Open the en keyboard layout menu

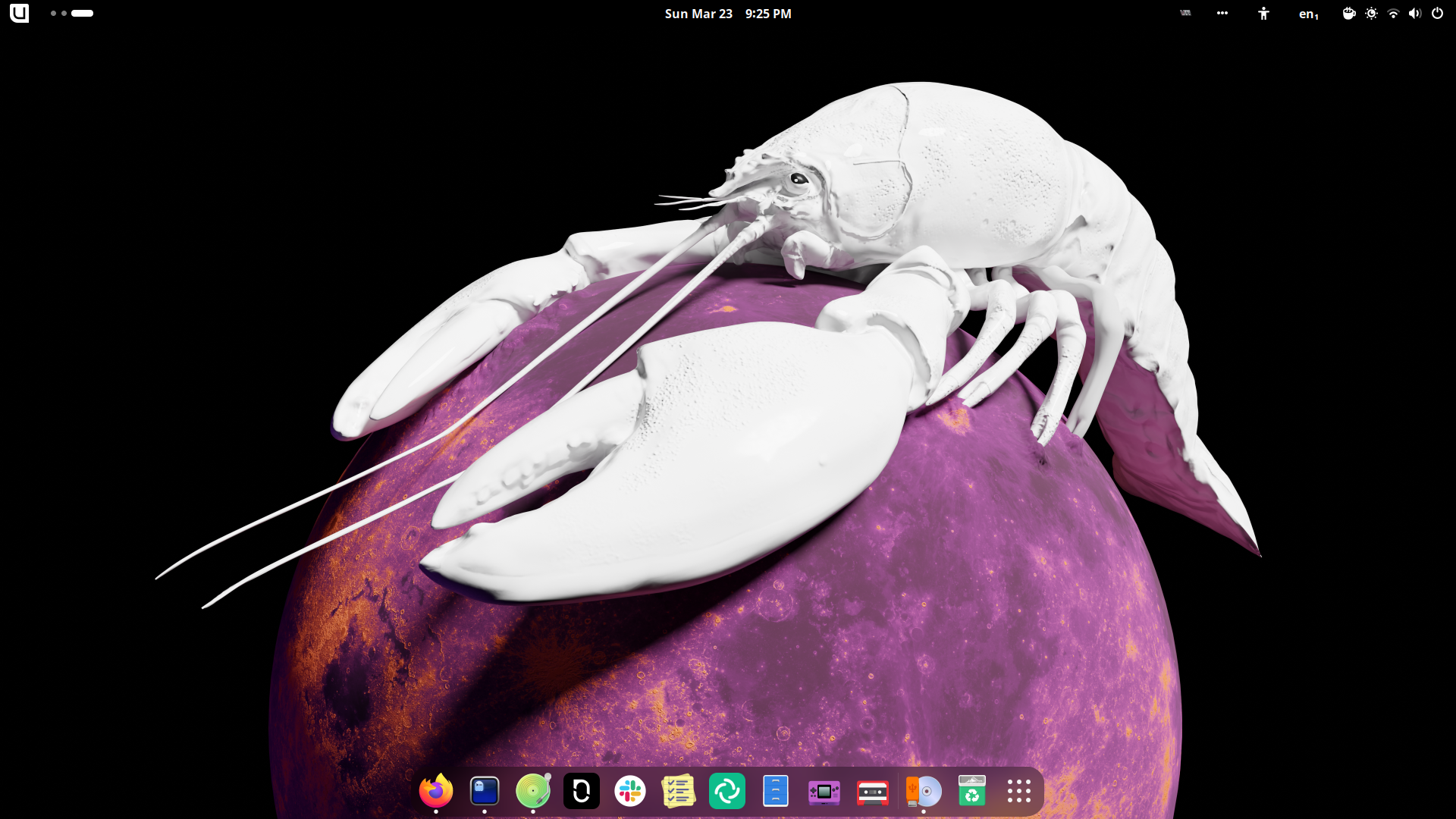click(x=1308, y=14)
